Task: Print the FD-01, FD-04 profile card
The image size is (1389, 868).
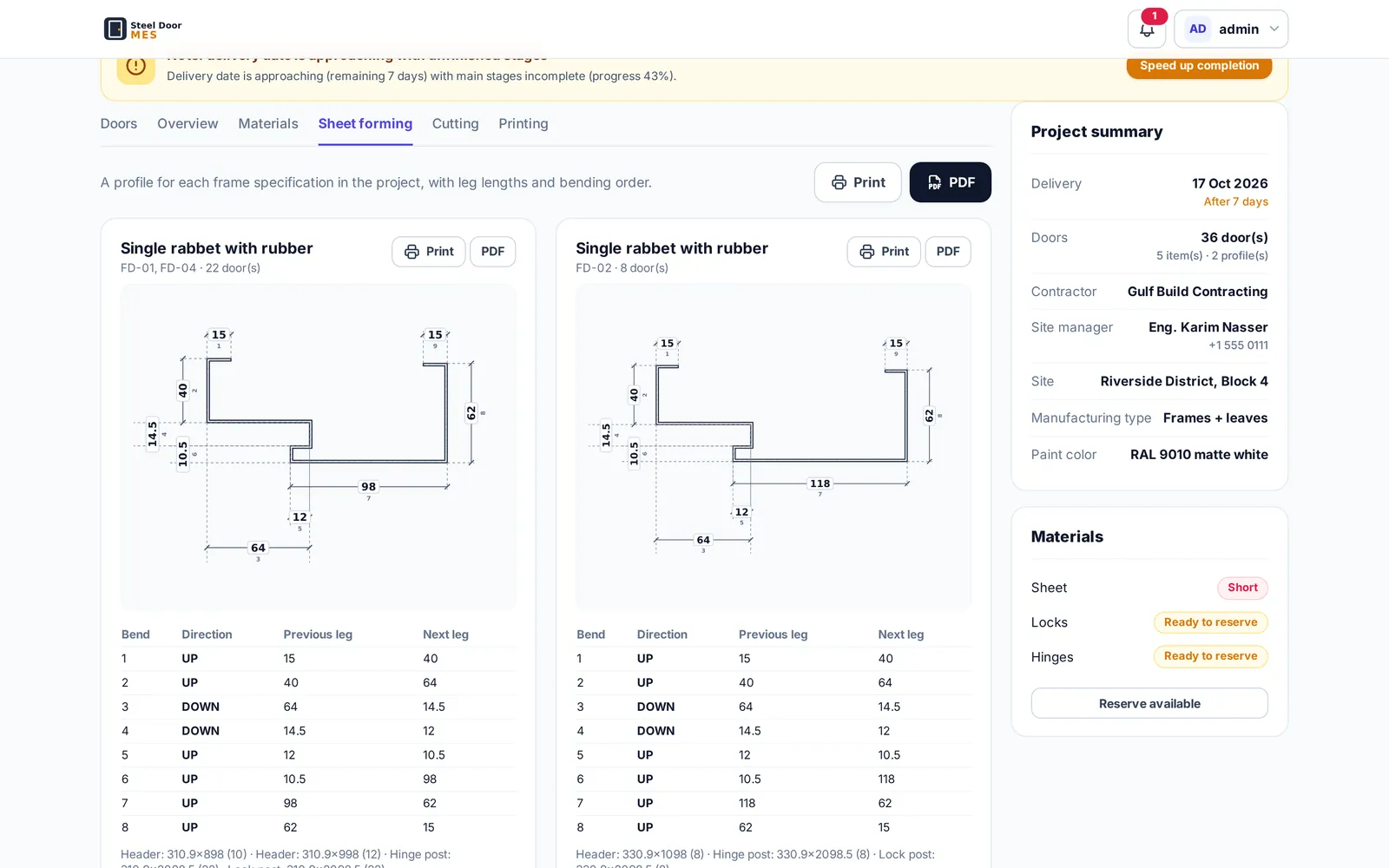Action: click(429, 252)
